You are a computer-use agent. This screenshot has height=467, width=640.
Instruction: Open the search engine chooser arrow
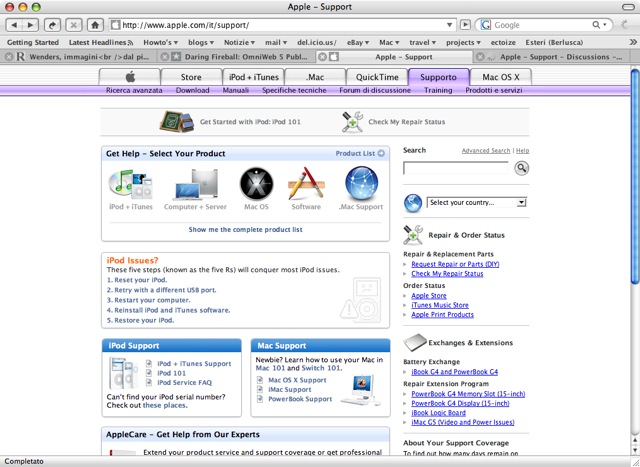[x=605, y=25]
